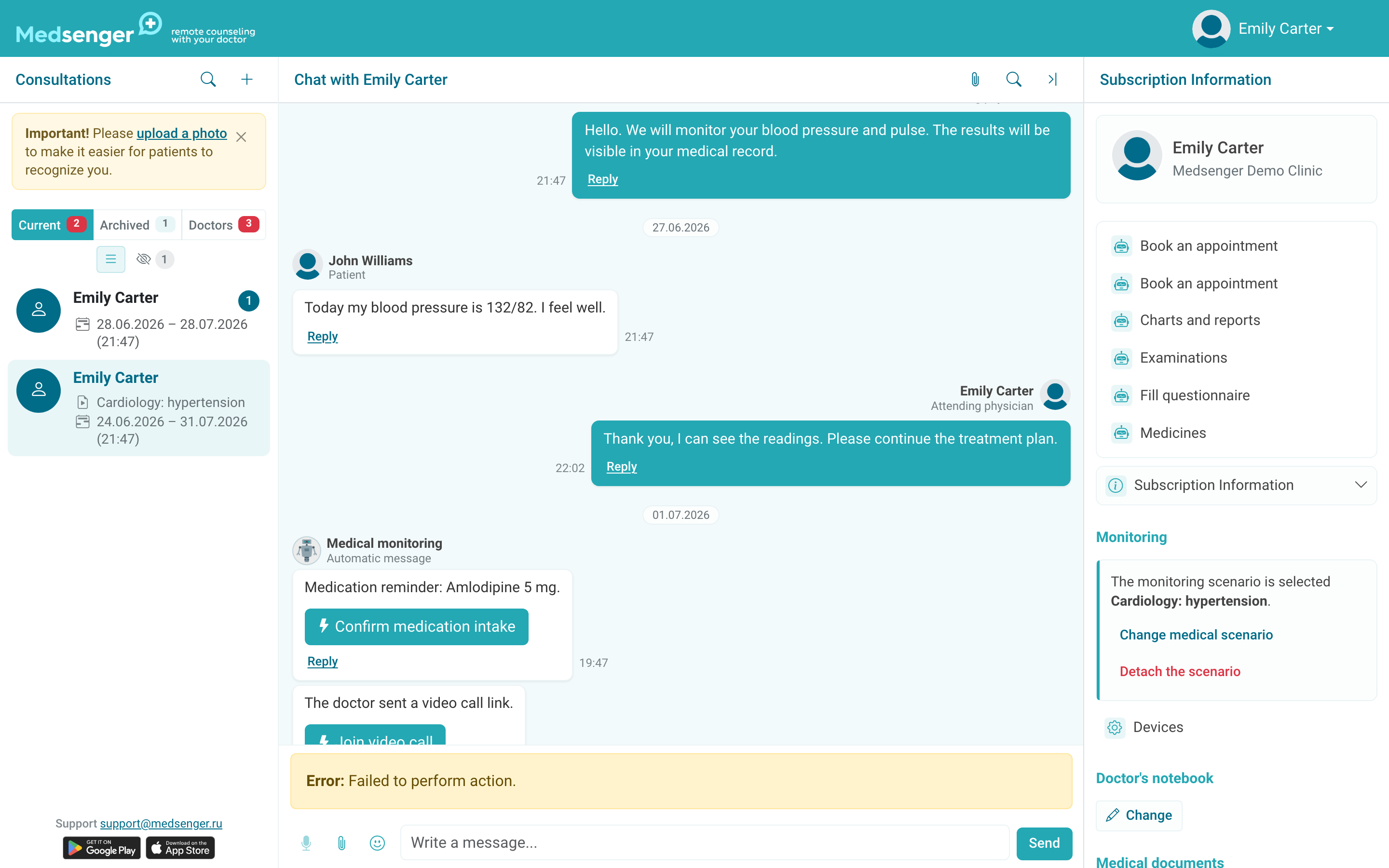Click unread badge on first Emily Carter consultation

point(248,300)
